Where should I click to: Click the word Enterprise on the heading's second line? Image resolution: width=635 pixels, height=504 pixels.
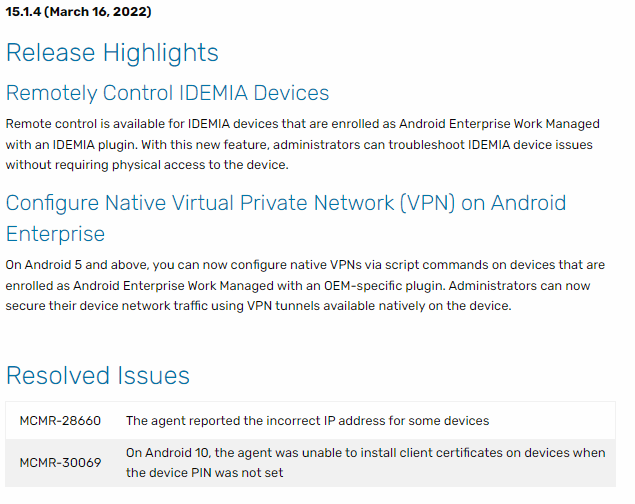55,234
